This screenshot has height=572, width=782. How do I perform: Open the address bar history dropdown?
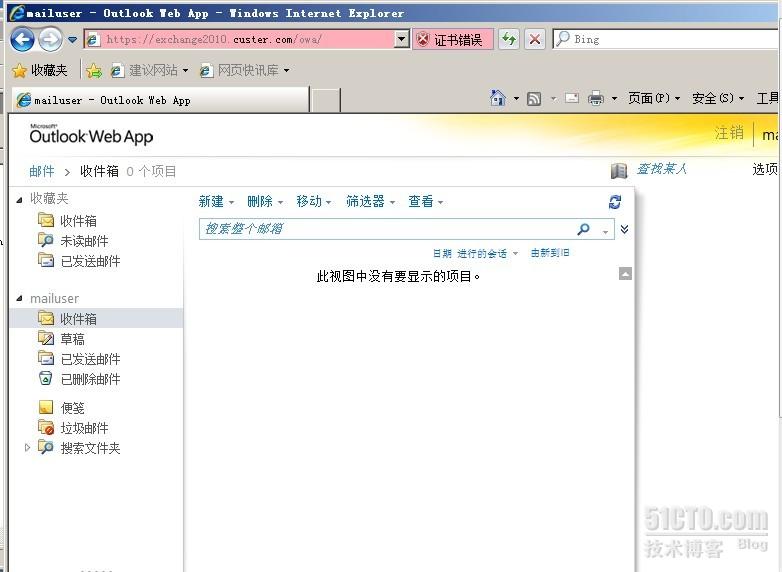point(401,39)
